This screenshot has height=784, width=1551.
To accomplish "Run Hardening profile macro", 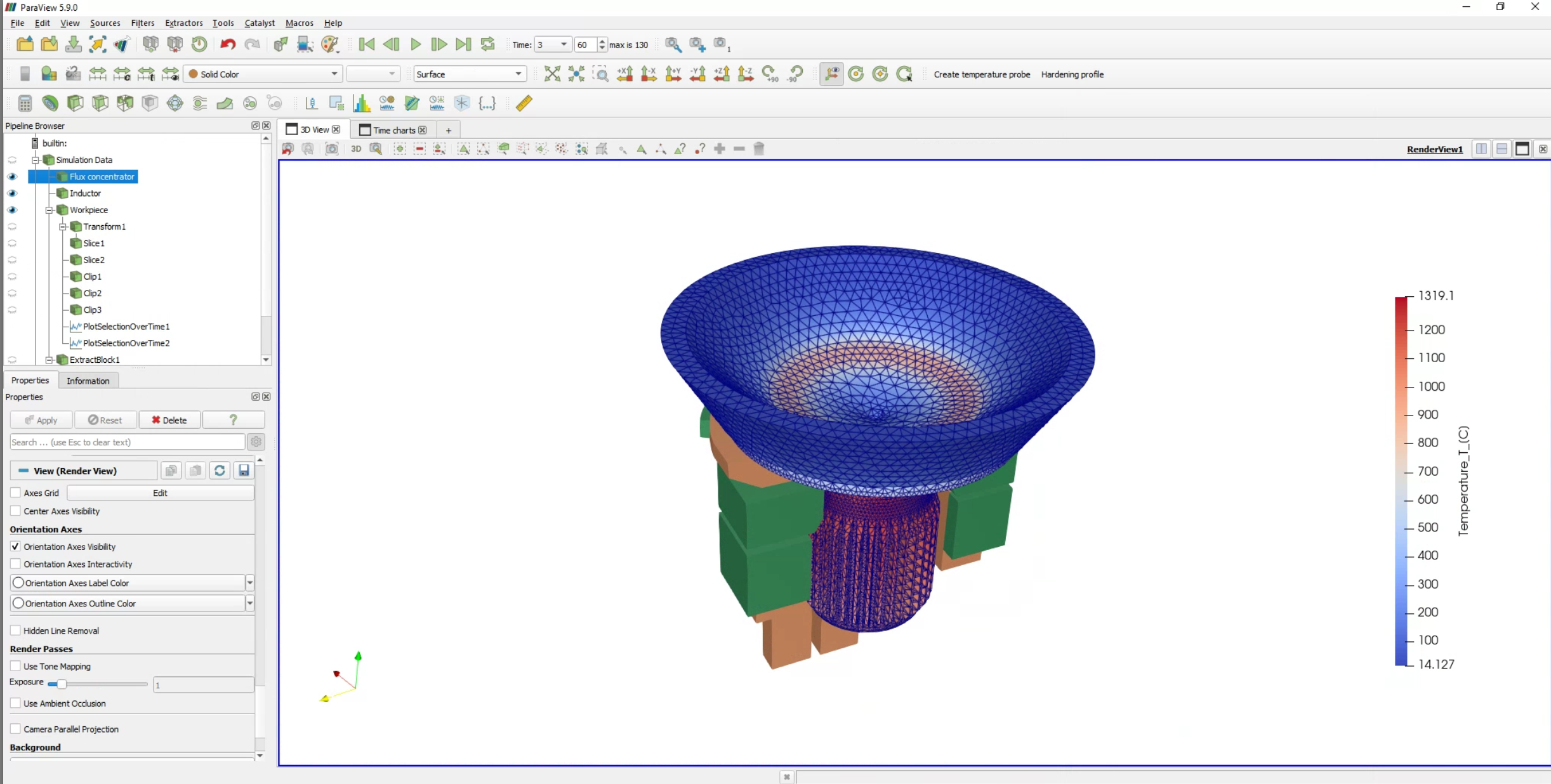I will [1072, 74].
